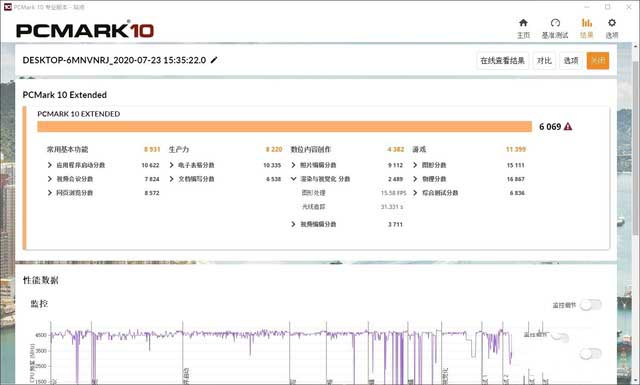Expand the 物理分数 row
Screen dimensions: 640x385
click(x=415, y=179)
